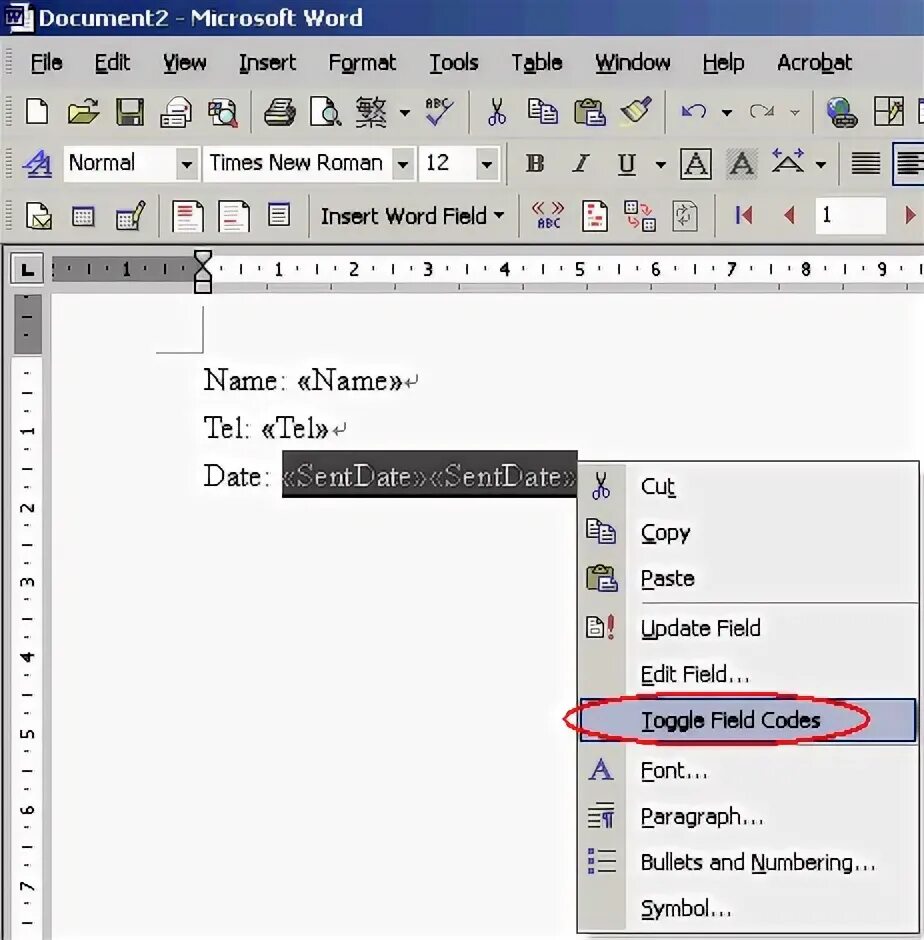Click the Print printer icon

click(279, 112)
